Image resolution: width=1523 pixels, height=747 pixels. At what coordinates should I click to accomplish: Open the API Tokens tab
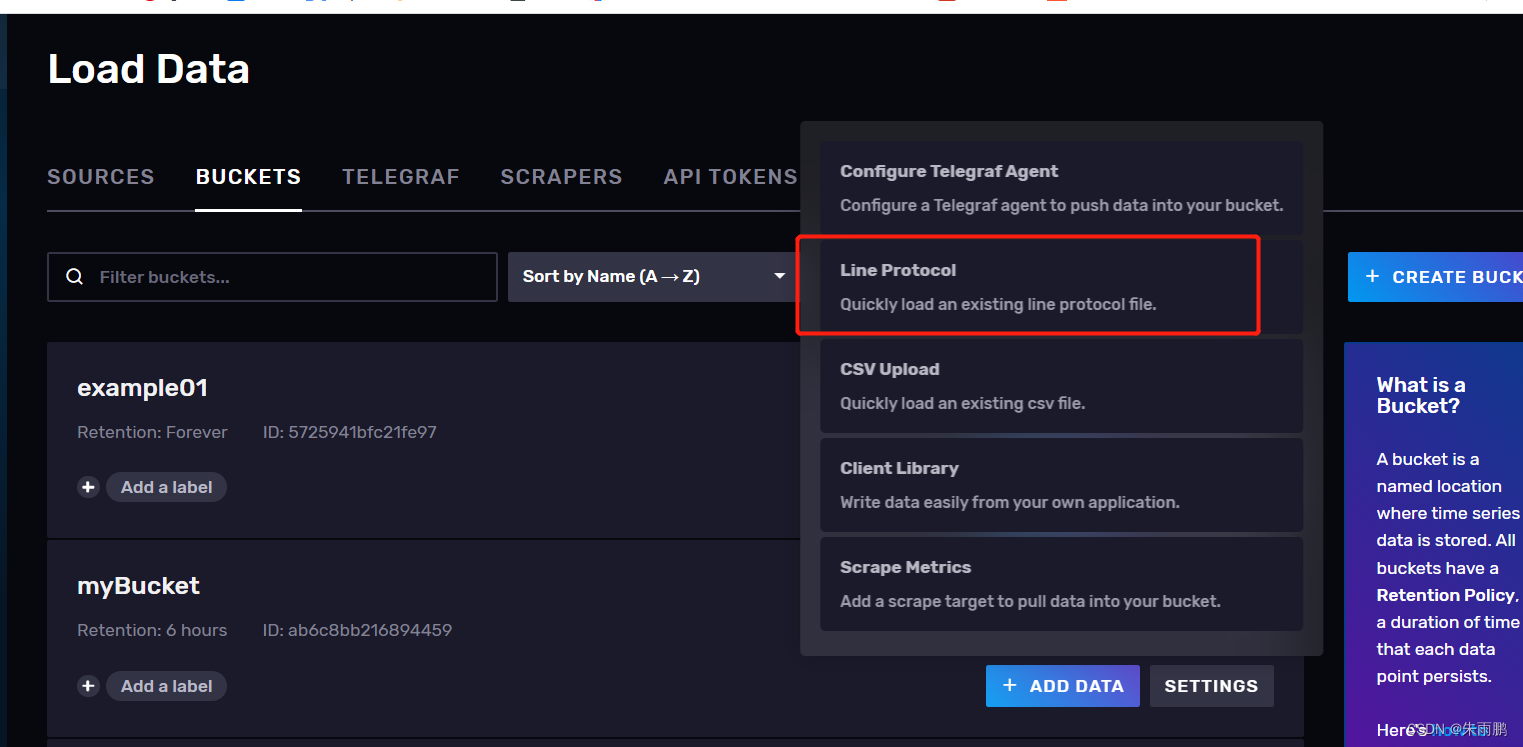tap(730, 177)
